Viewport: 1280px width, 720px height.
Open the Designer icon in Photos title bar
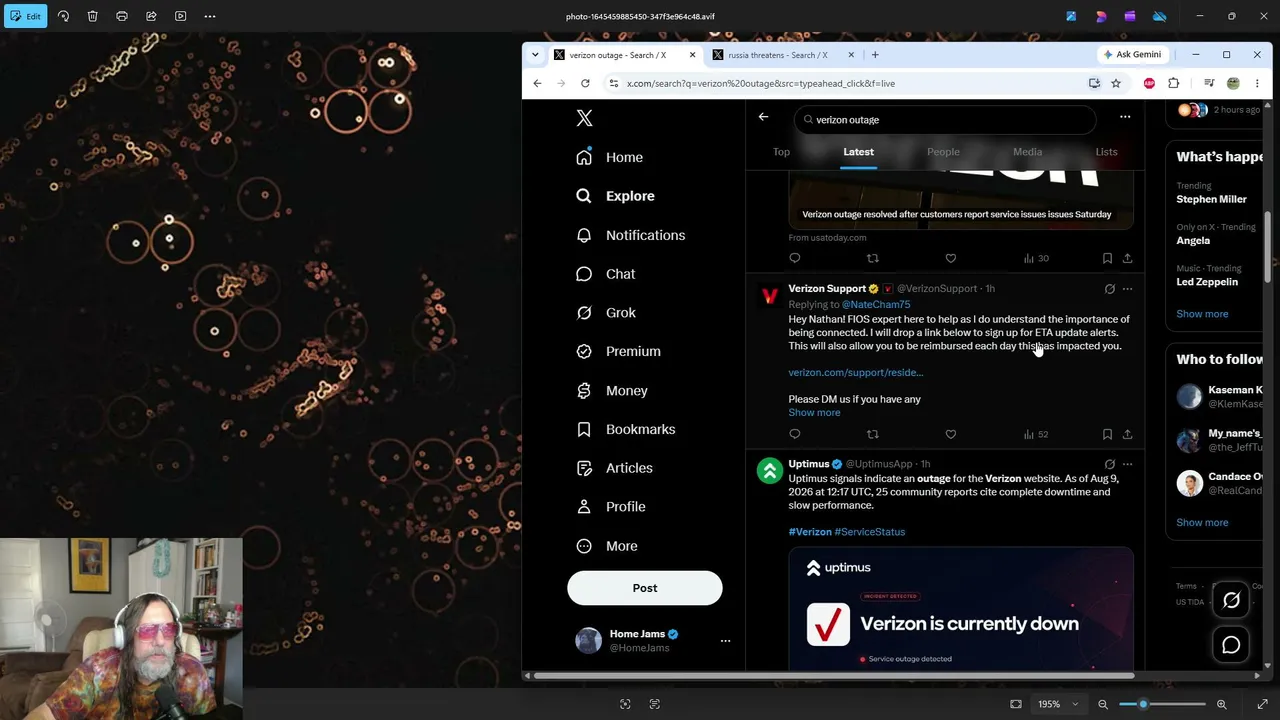click(x=1101, y=16)
